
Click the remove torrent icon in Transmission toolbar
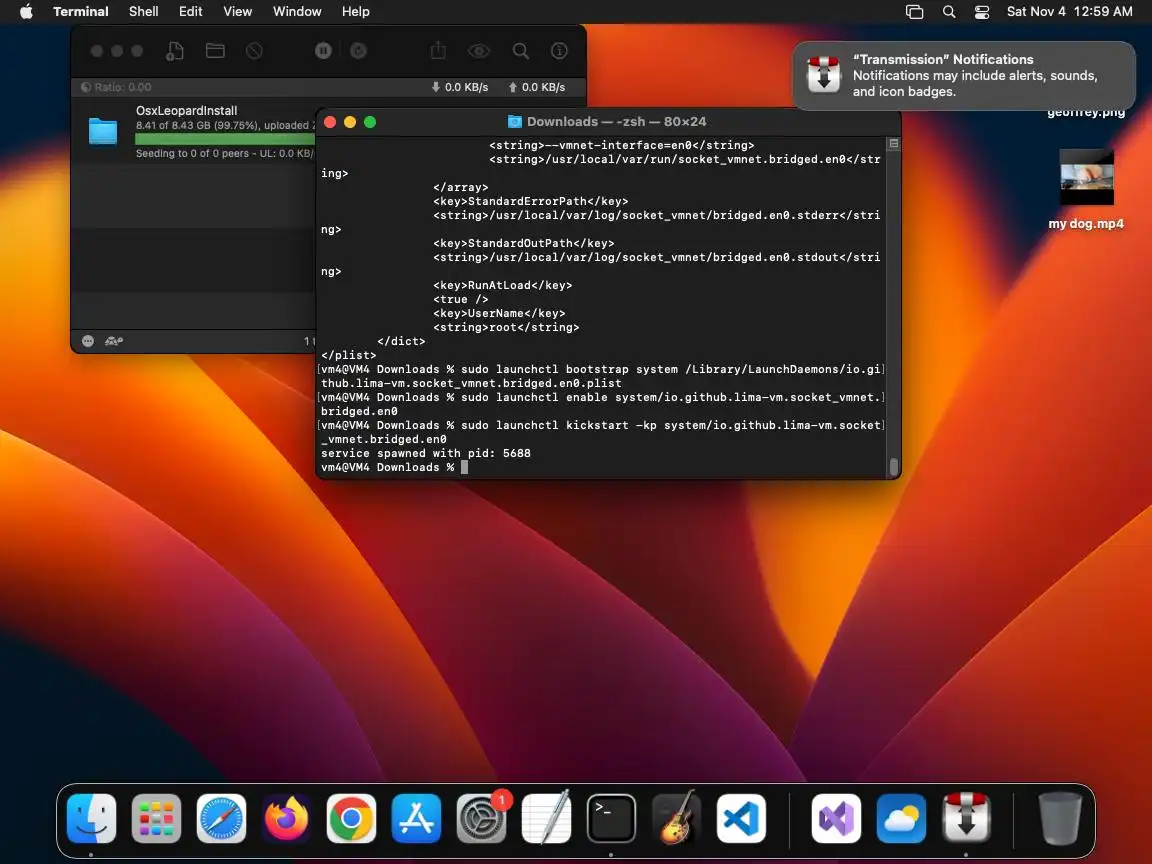[x=254, y=51]
